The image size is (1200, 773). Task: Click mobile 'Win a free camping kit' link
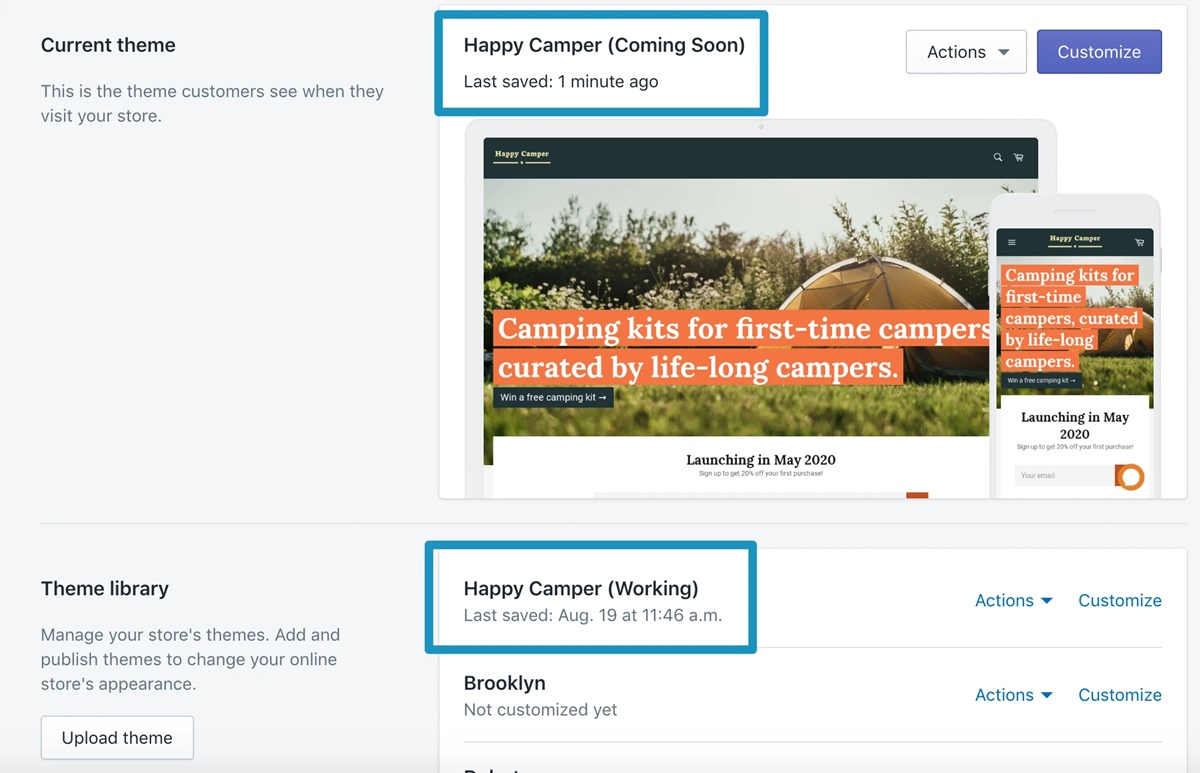pyautogui.click(x=1042, y=381)
